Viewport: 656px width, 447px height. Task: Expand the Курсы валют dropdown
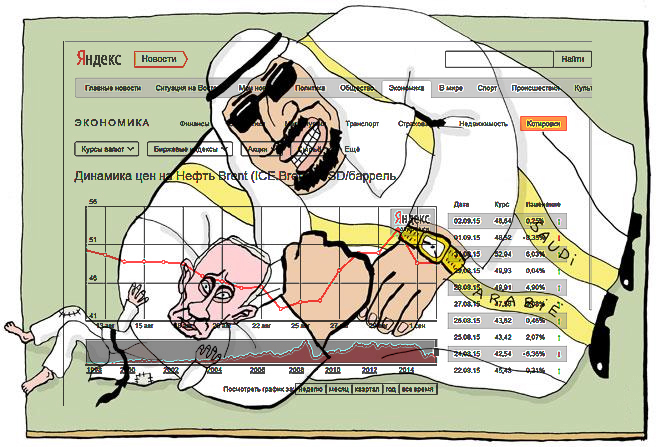click(106, 149)
